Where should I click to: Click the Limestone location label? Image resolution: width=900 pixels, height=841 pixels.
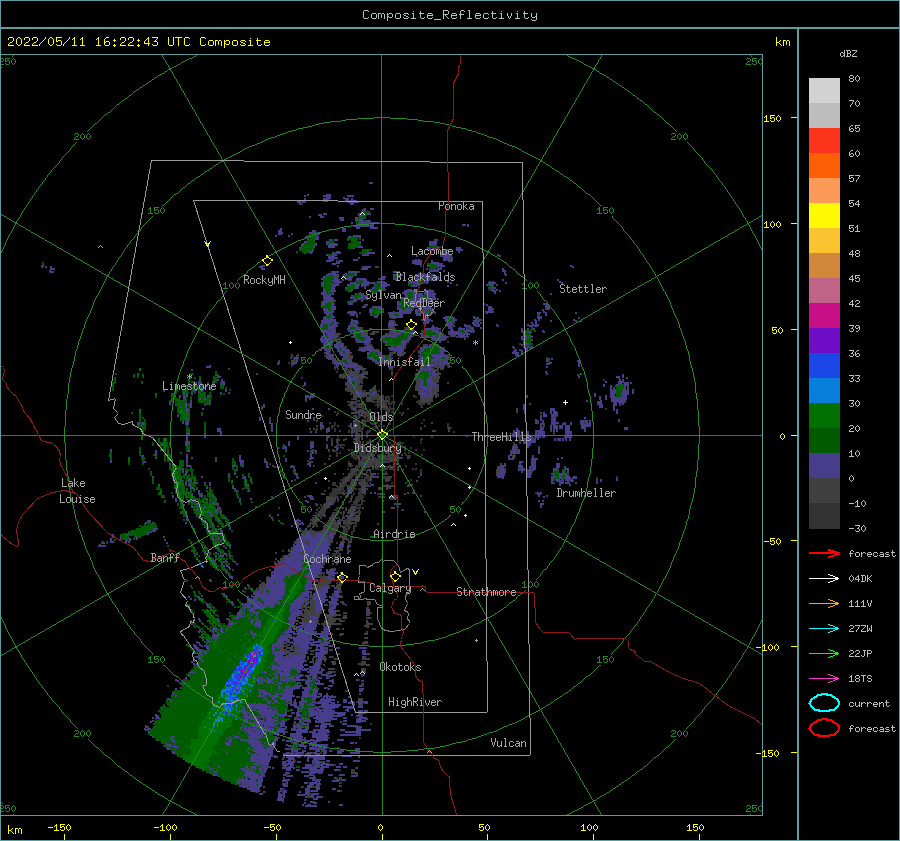click(x=189, y=386)
